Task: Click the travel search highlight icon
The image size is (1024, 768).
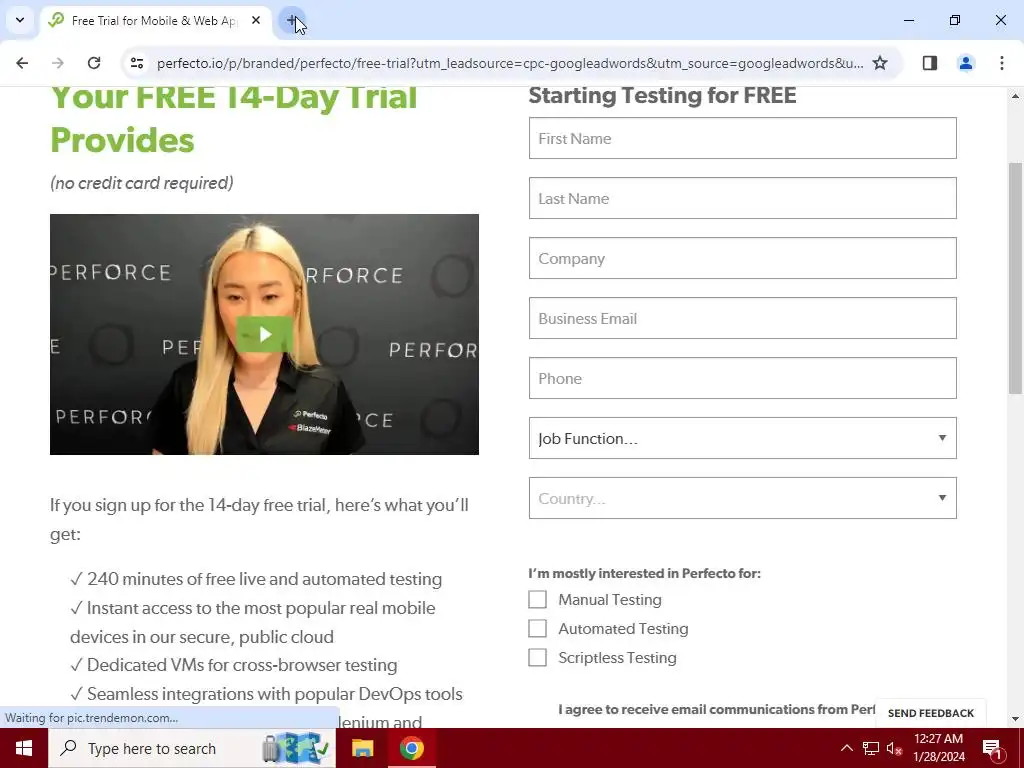Action: [x=295, y=748]
